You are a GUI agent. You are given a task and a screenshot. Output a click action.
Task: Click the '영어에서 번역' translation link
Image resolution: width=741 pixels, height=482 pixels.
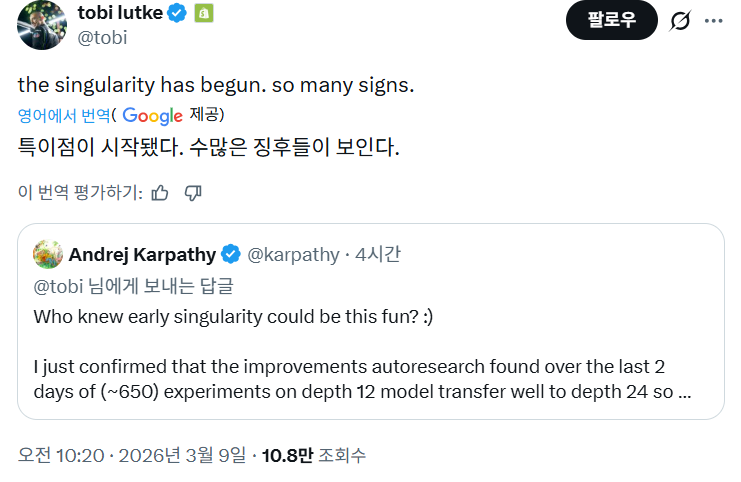coord(63,114)
